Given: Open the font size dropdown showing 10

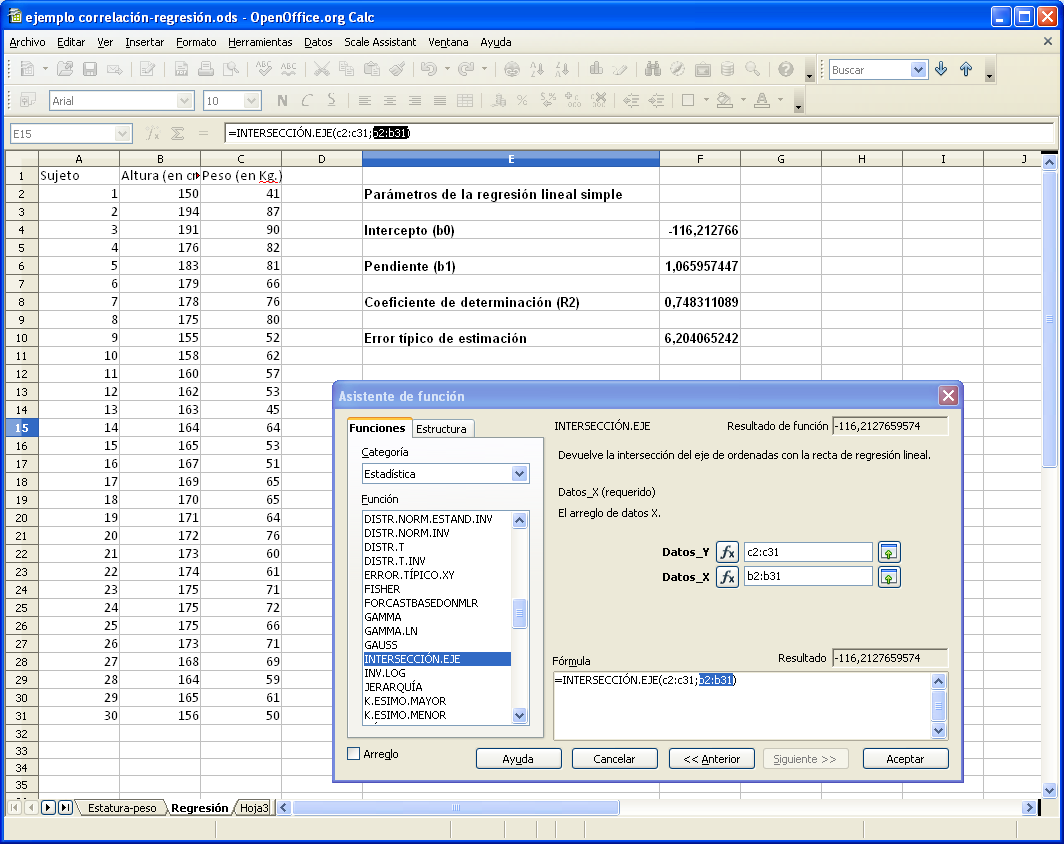Looking at the screenshot, I should click(x=252, y=101).
